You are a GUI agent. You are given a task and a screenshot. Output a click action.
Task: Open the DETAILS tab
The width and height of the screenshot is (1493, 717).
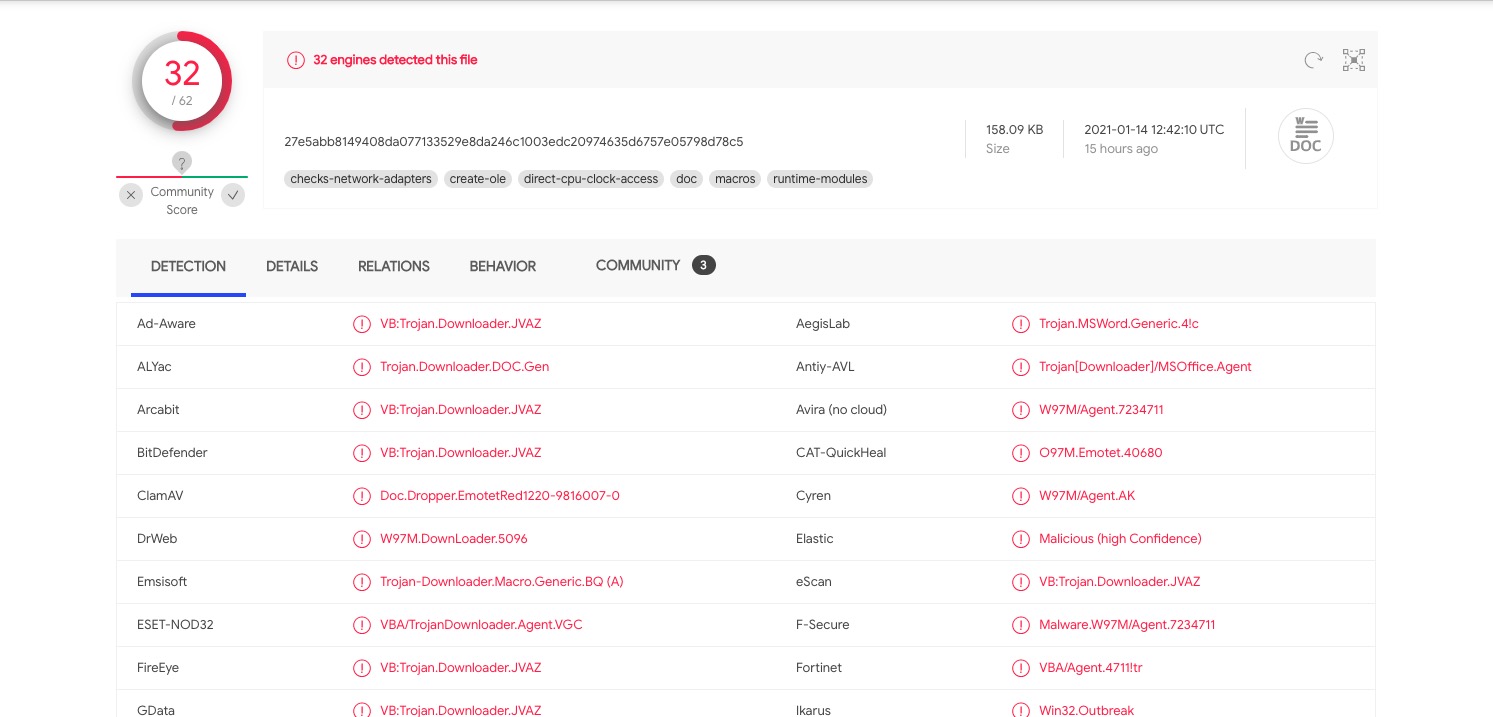pos(292,266)
